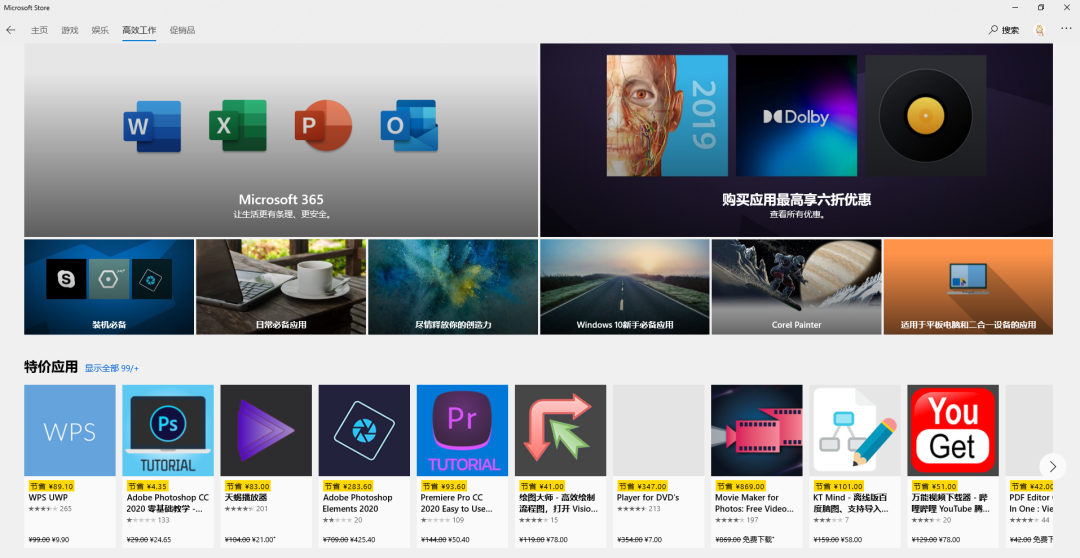Switch to the 游戏 tab

click(x=70, y=30)
